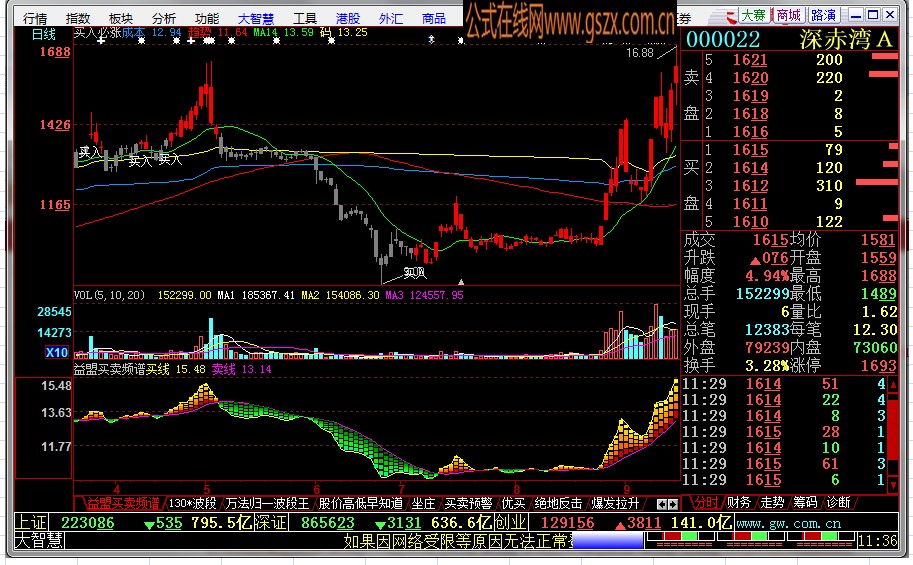The image size is (913, 565).
Task: Maximize the trading window
Action: (x=873, y=15)
